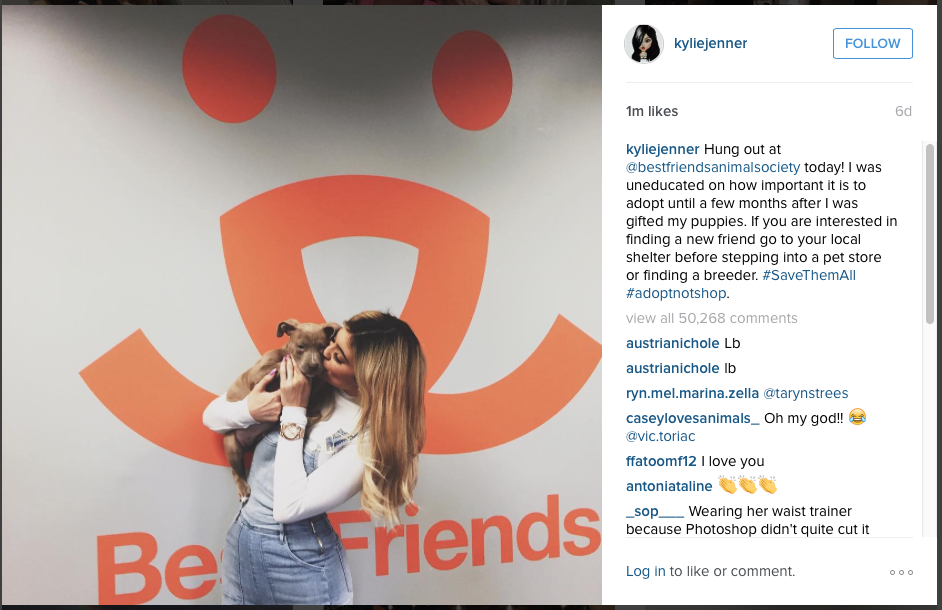Click the comments panel scrollbar

pyautogui.click(x=929, y=234)
